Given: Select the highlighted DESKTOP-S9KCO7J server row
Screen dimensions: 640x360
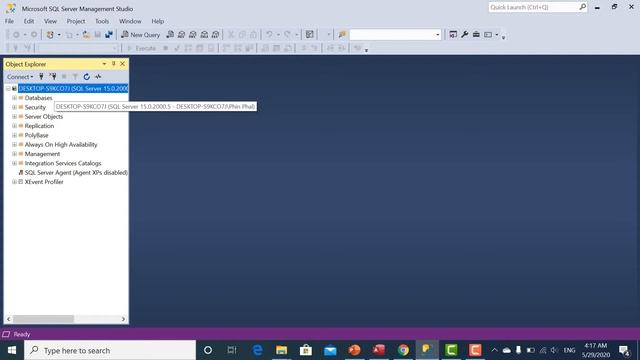Looking at the screenshot, I should [x=73, y=88].
